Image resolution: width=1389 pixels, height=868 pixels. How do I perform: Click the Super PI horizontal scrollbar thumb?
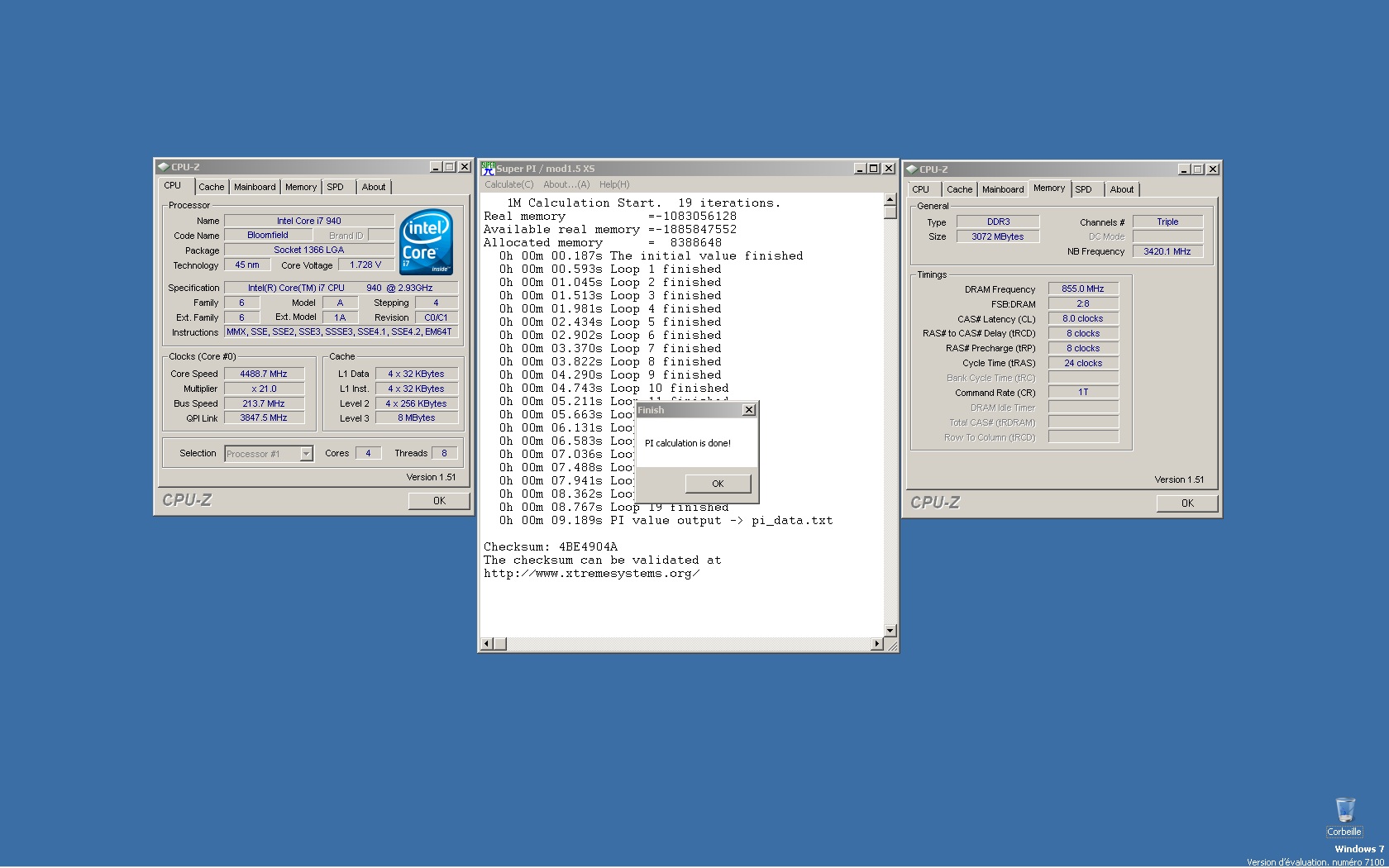coord(499,643)
